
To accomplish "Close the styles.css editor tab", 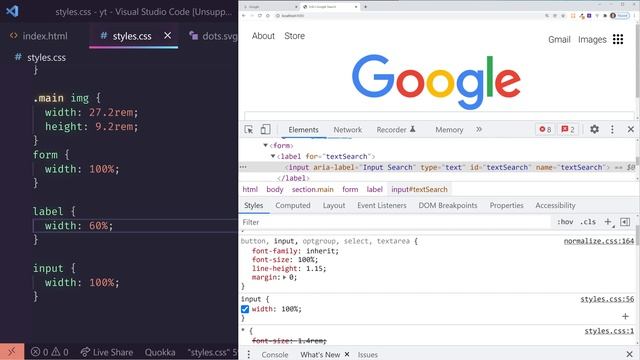I will coord(167,36).
